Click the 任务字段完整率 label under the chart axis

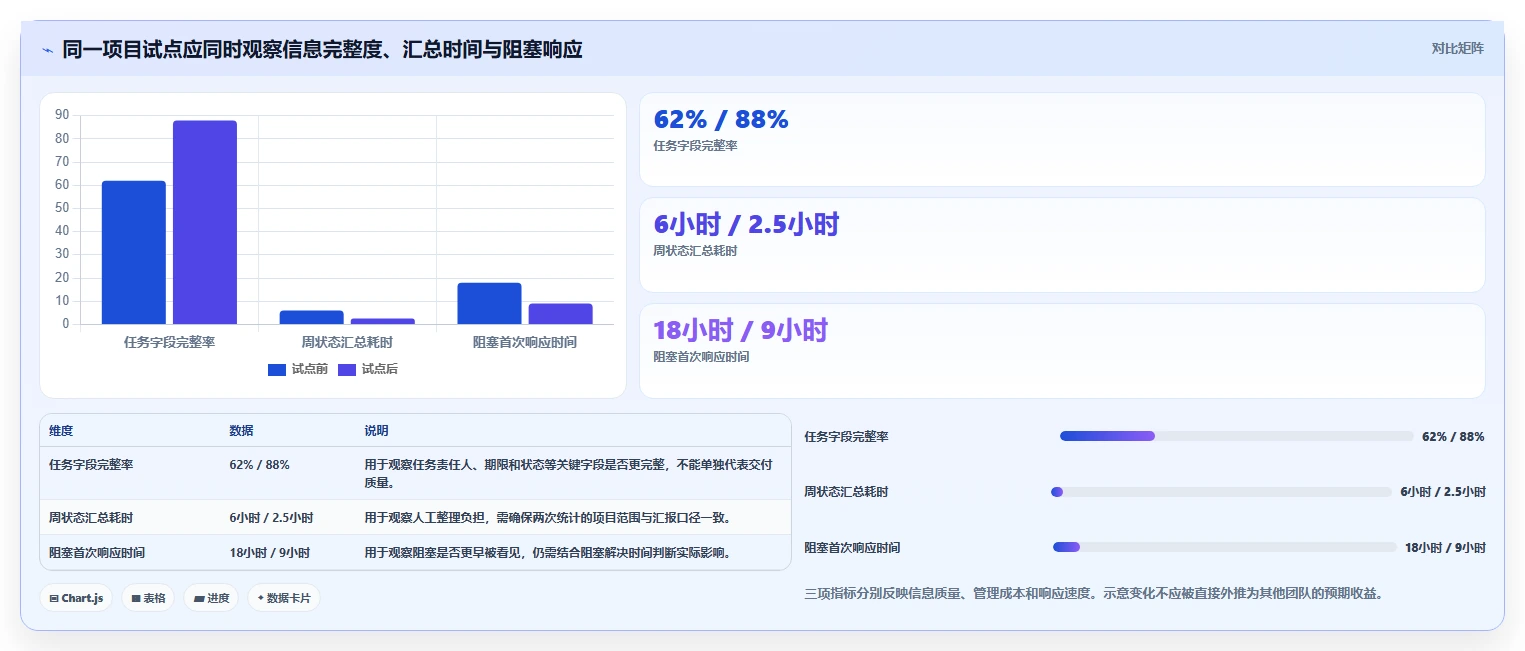(x=169, y=342)
